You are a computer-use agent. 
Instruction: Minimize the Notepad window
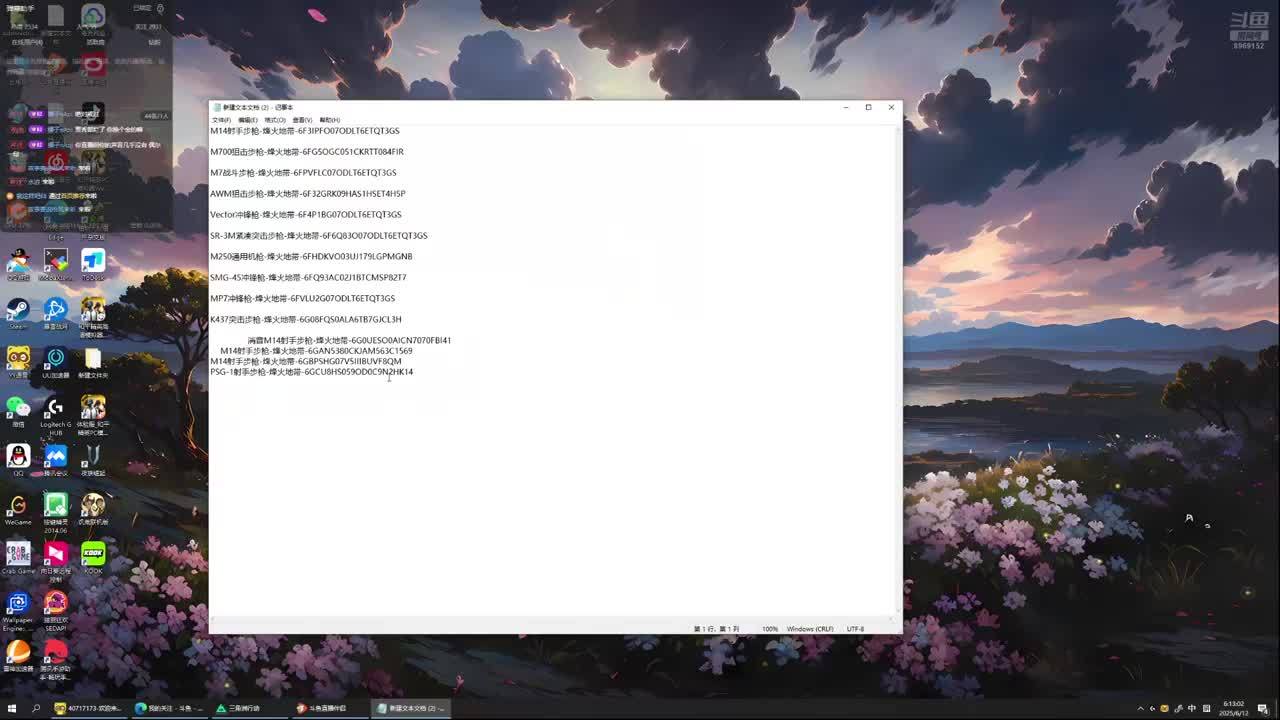(845, 107)
